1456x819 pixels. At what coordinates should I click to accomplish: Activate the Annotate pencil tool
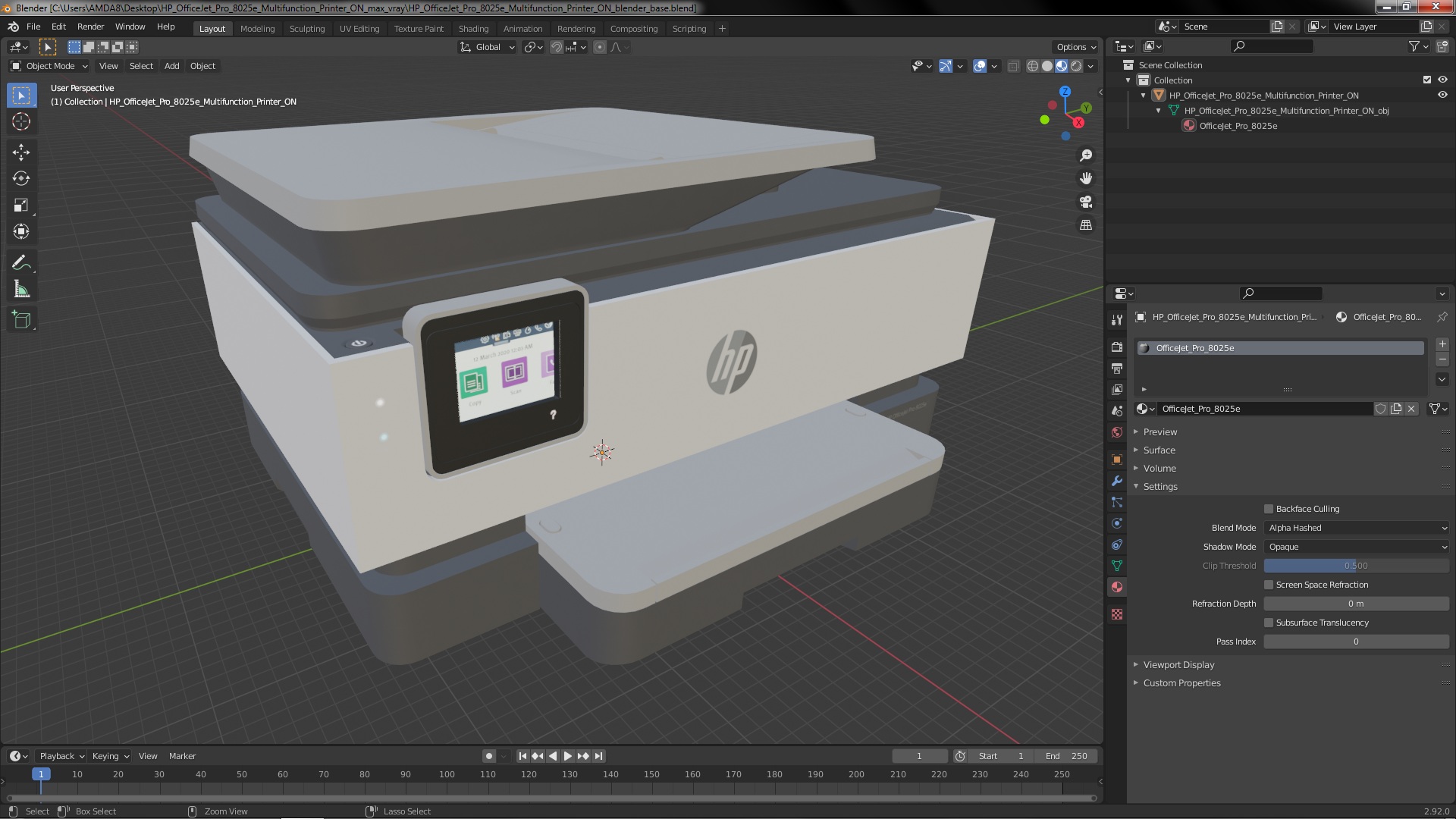tap(21, 263)
